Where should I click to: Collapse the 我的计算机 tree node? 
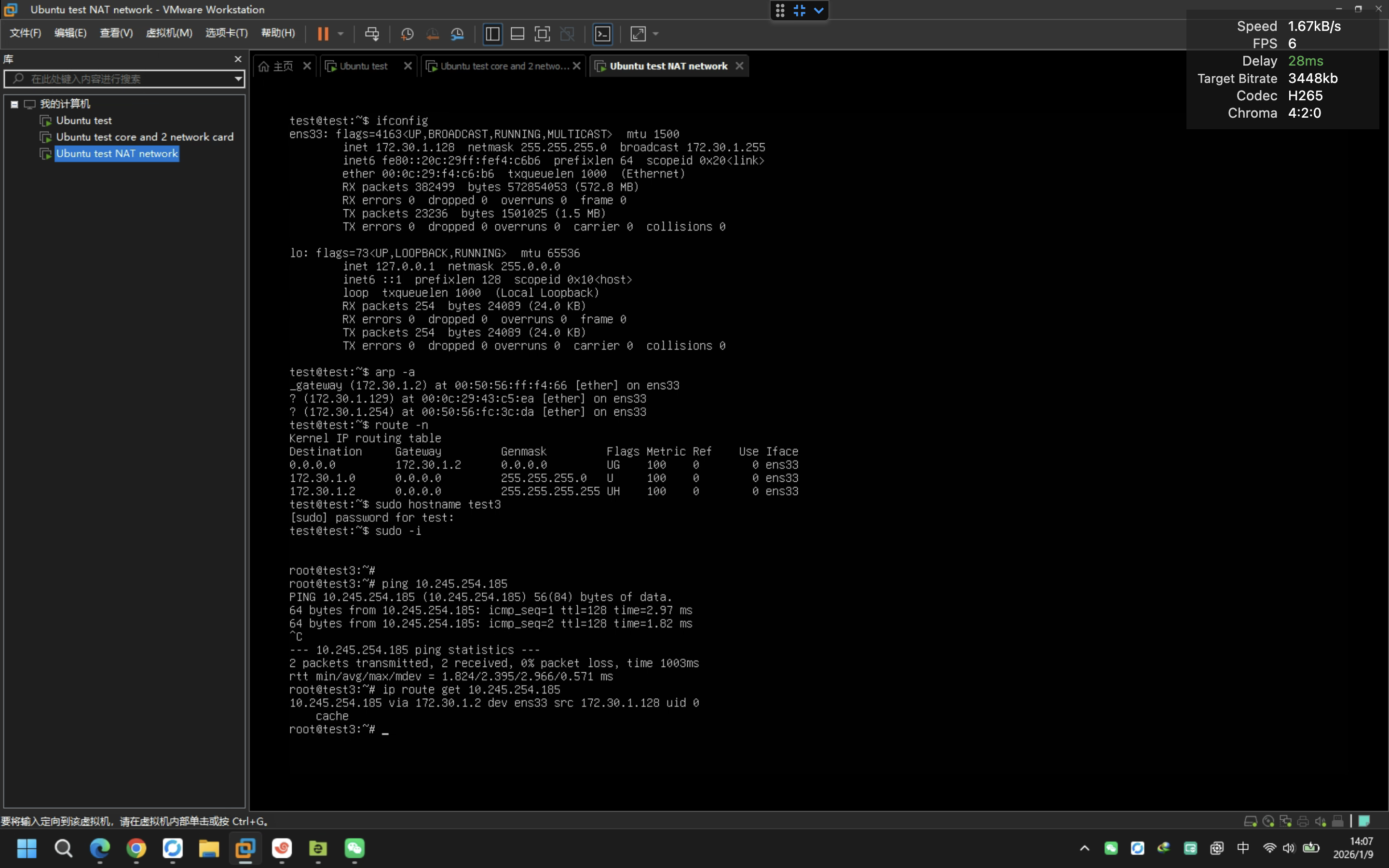click(14, 104)
